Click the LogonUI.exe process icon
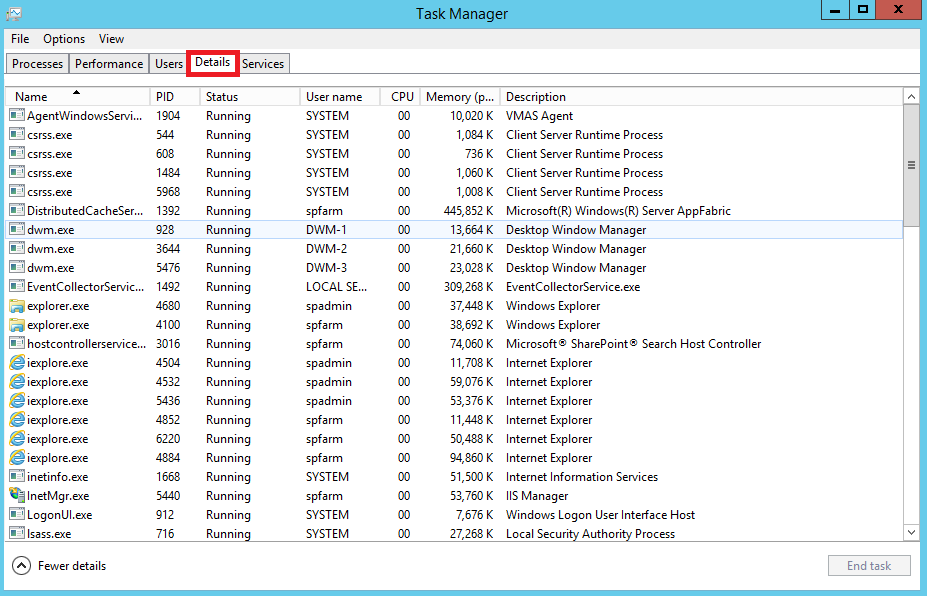The image size is (927, 596). pyautogui.click(x=17, y=514)
